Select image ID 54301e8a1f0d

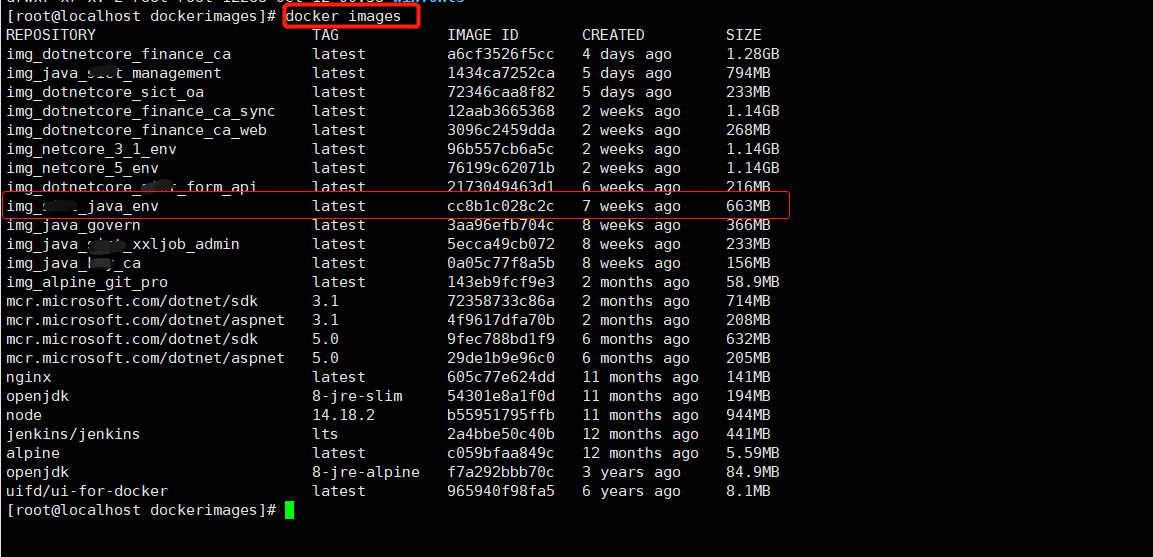tap(501, 397)
